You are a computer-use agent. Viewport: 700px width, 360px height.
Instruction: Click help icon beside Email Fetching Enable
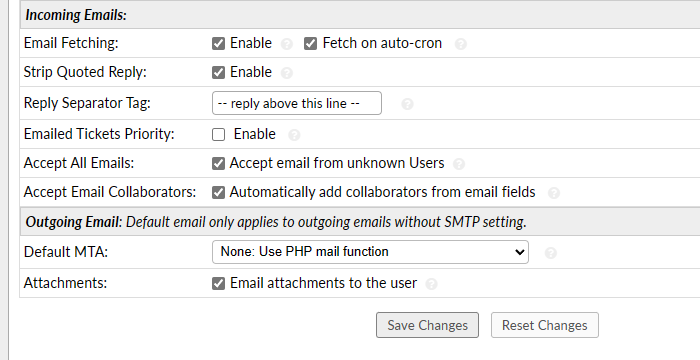tap(287, 44)
